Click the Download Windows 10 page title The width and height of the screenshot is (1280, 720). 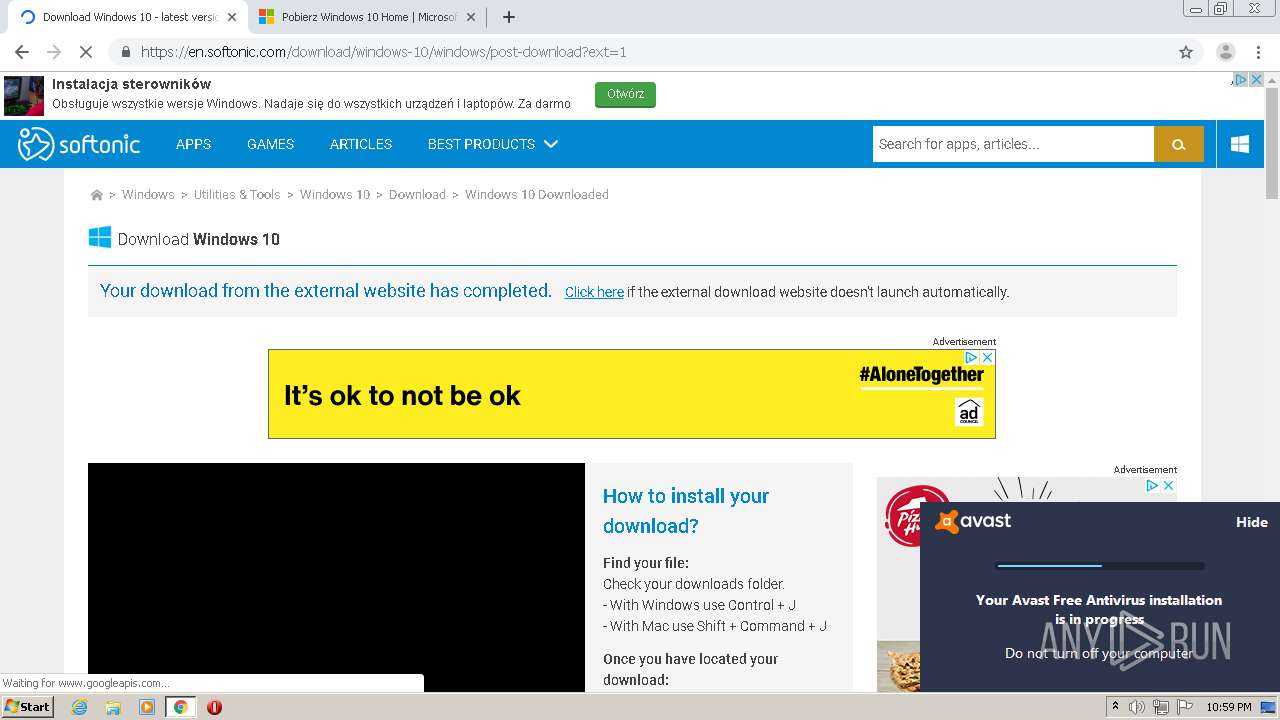(199, 239)
